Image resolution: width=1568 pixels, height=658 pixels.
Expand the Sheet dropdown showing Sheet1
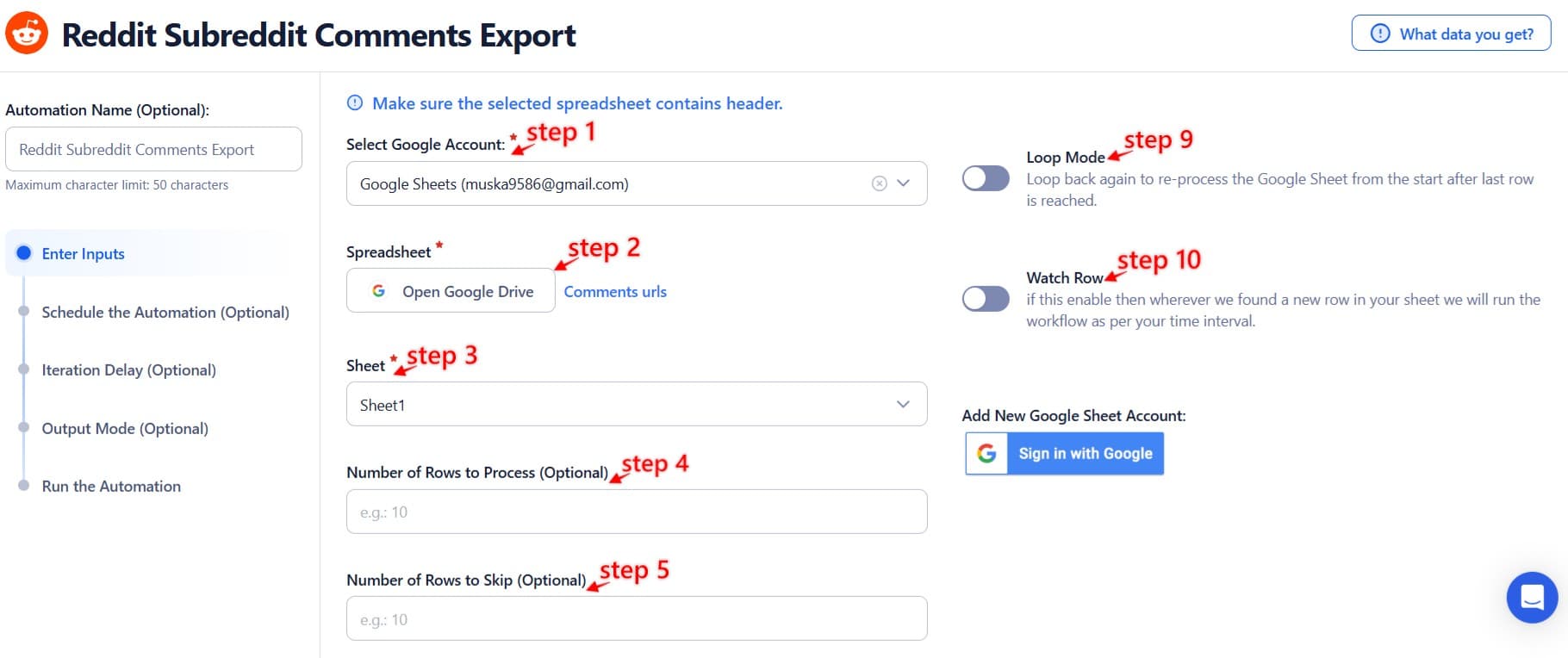903,403
